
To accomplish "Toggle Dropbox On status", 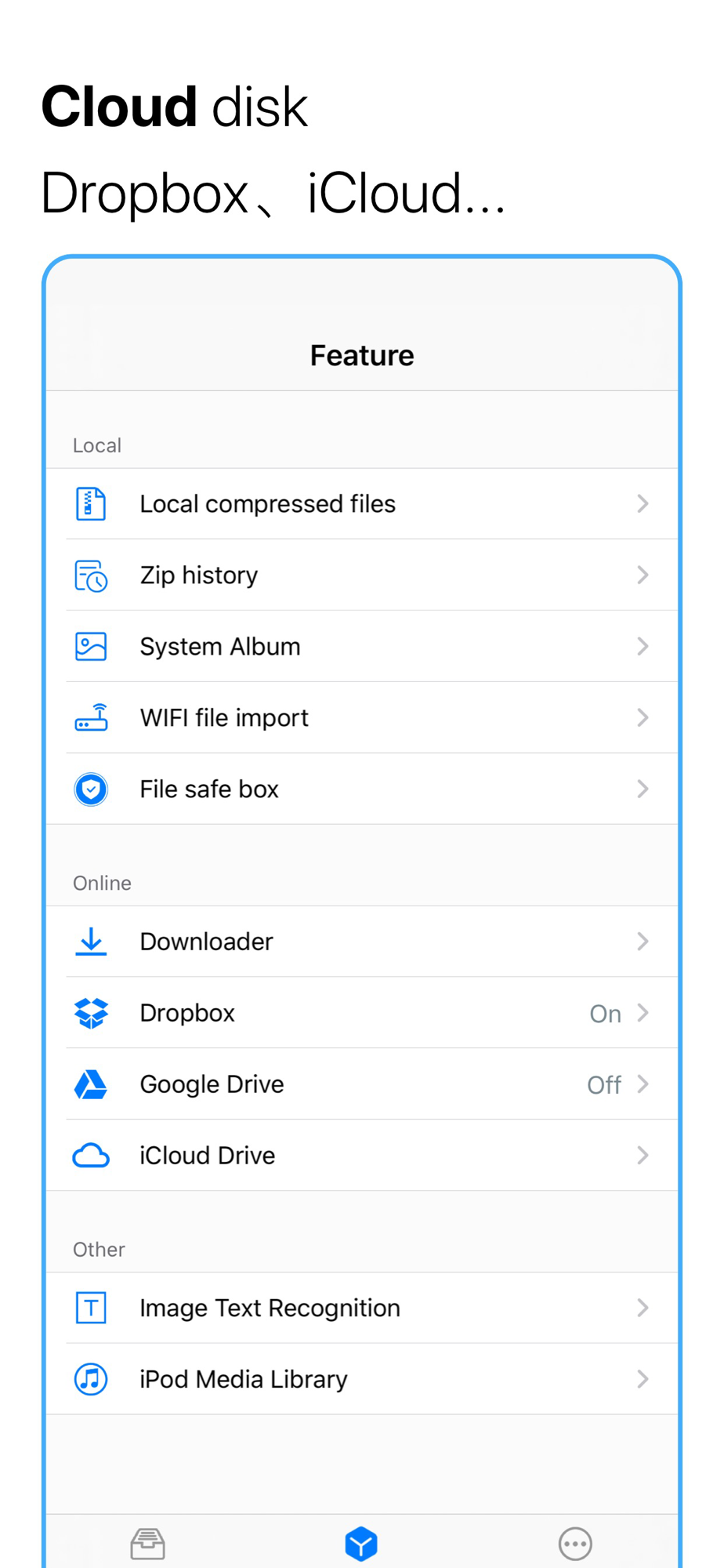I will (605, 1014).
